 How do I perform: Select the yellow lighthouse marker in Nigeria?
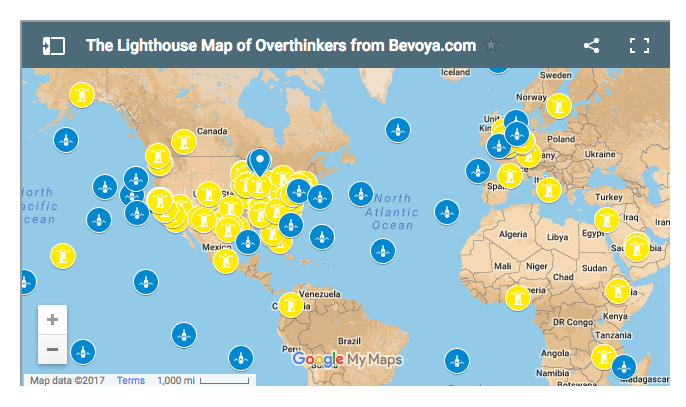[x=517, y=297]
